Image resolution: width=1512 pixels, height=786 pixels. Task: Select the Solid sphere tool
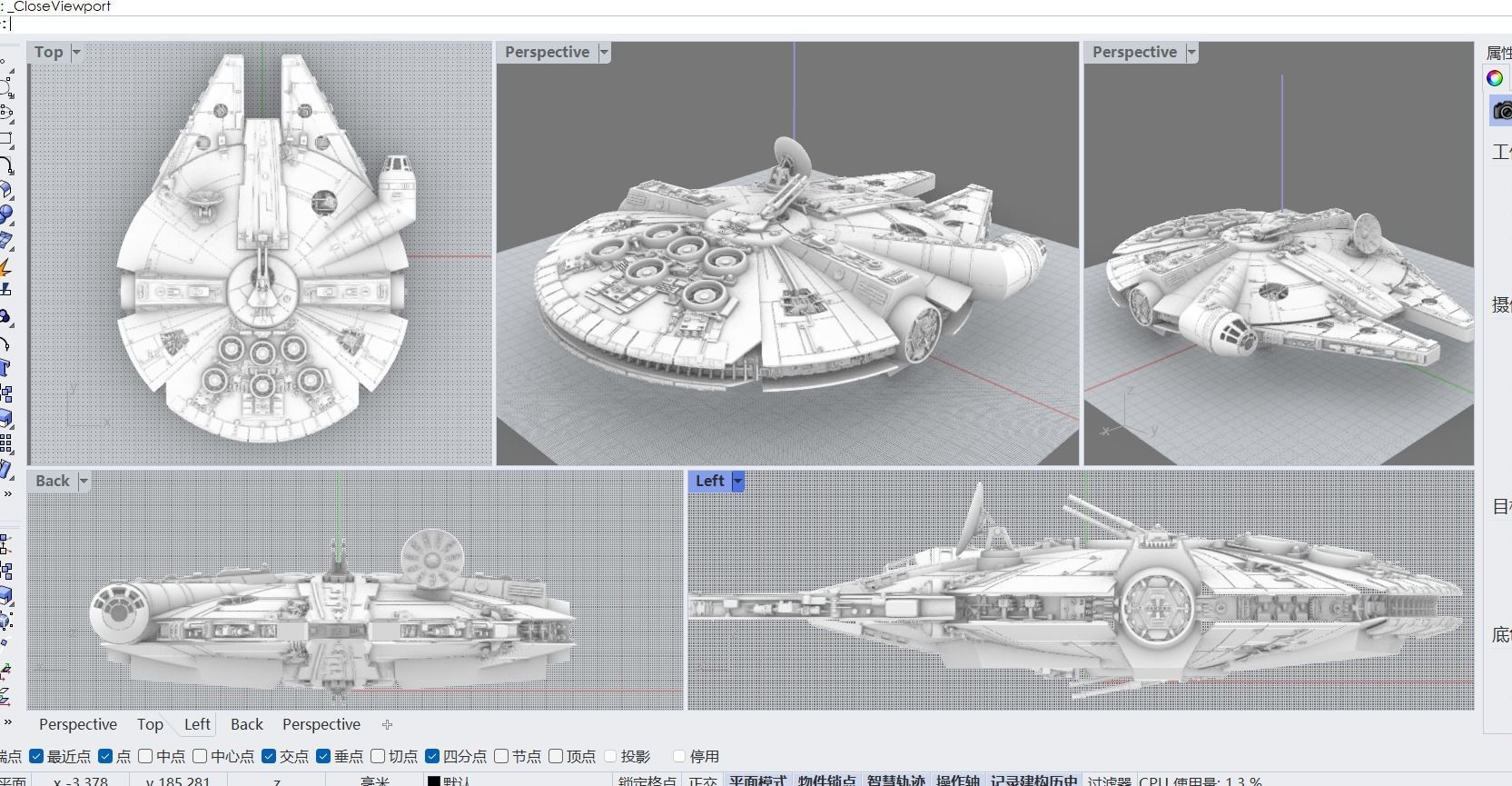[x=5, y=215]
